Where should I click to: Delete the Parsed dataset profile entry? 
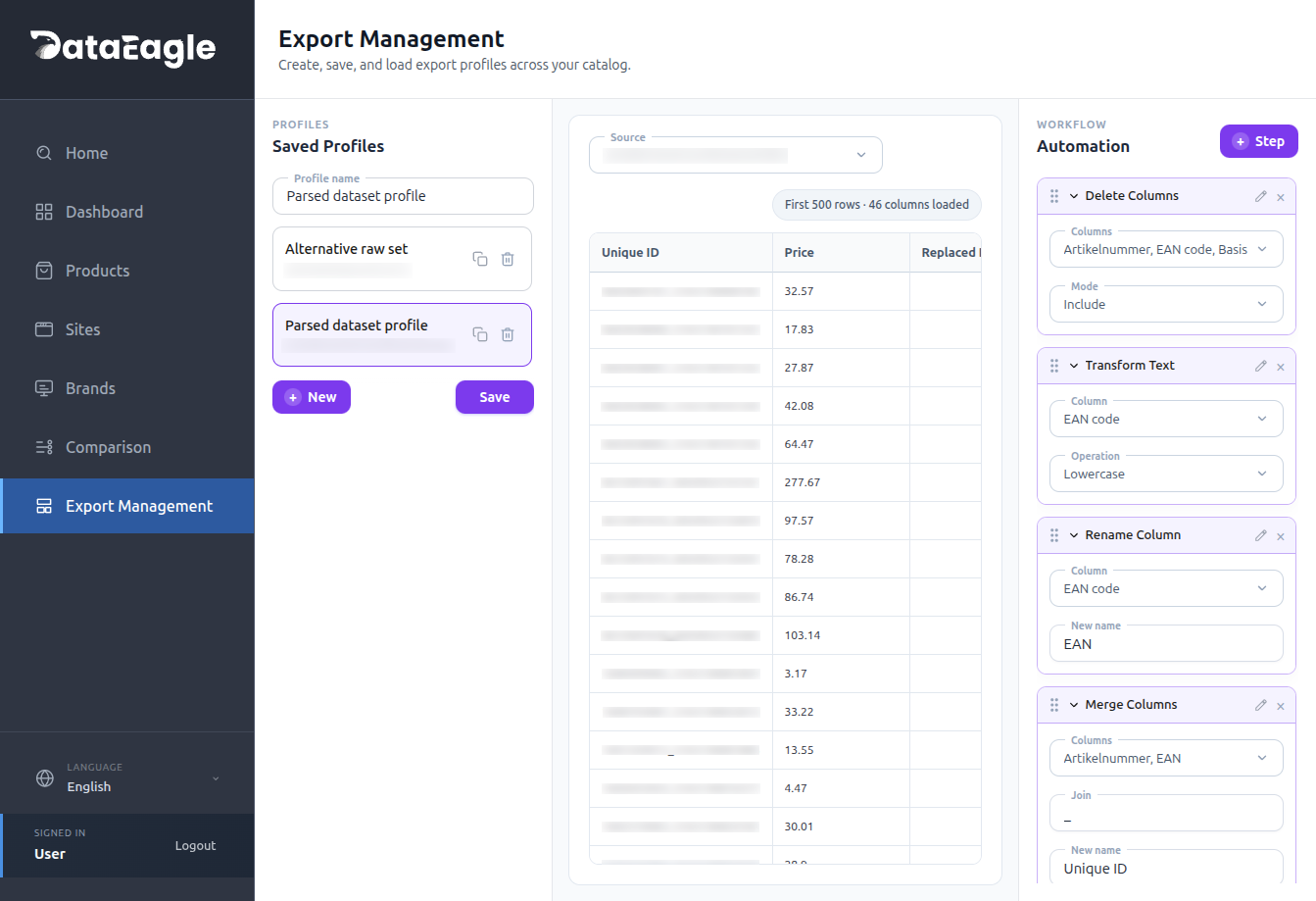coord(508,334)
